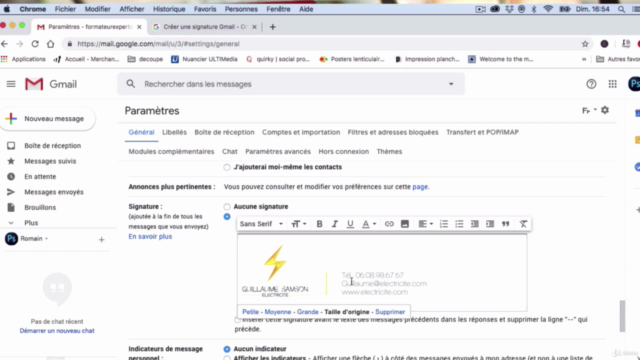Click the Chrome address bar URL
This screenshot has width=640, height=360.
click(158, 44)
